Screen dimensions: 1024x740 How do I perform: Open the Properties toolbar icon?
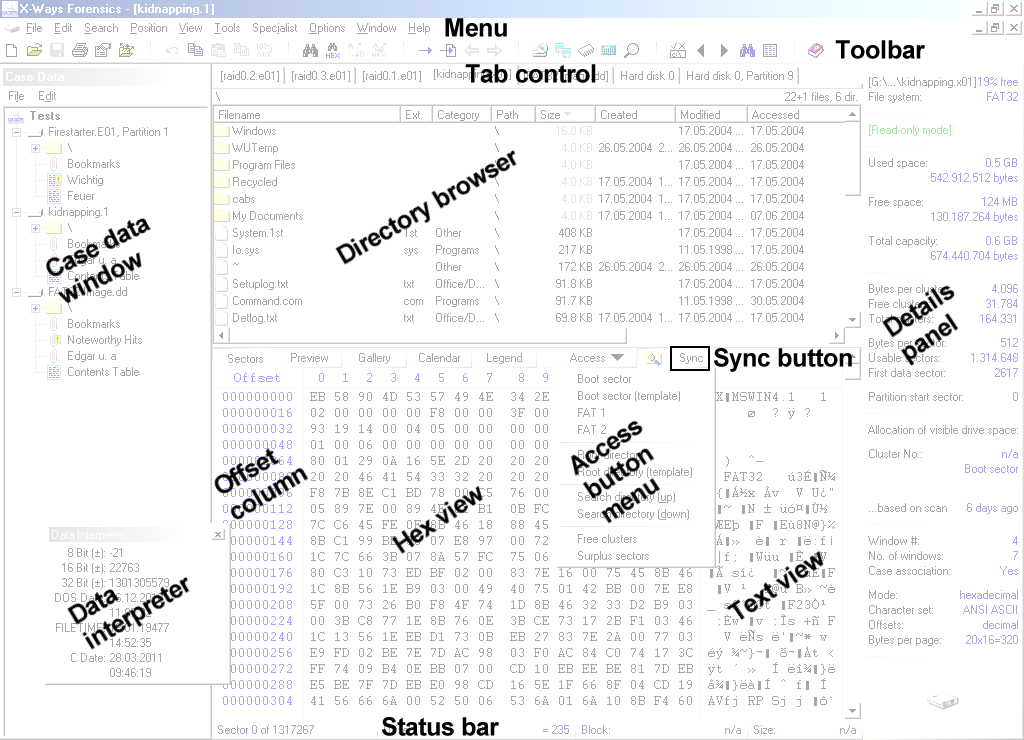coord(103,50)
